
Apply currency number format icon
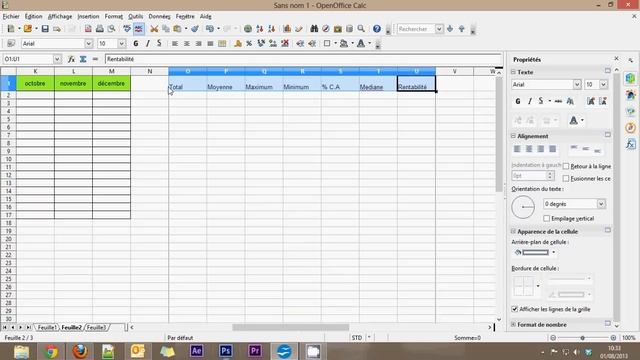[238, 44]
